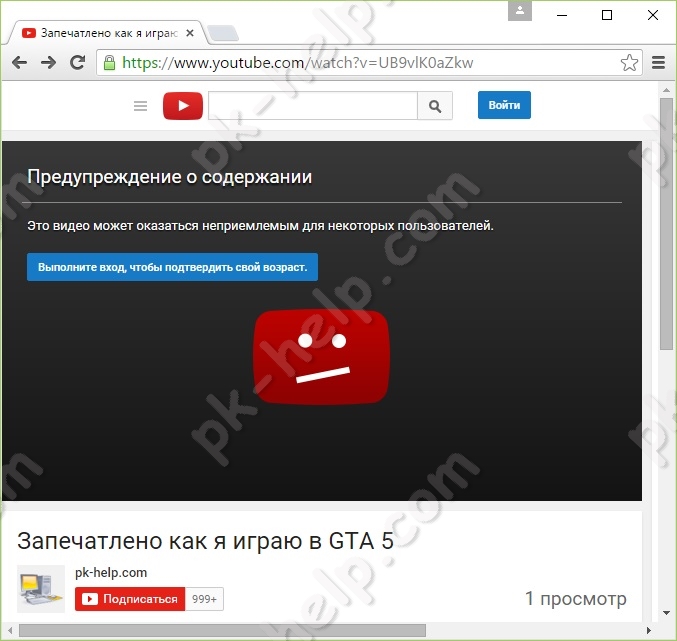Image resolution: width=677 pixels, height=641 pixels.
Task: Select the tab titled Запечатлено как я играю
Action: (x=106, y=33)
